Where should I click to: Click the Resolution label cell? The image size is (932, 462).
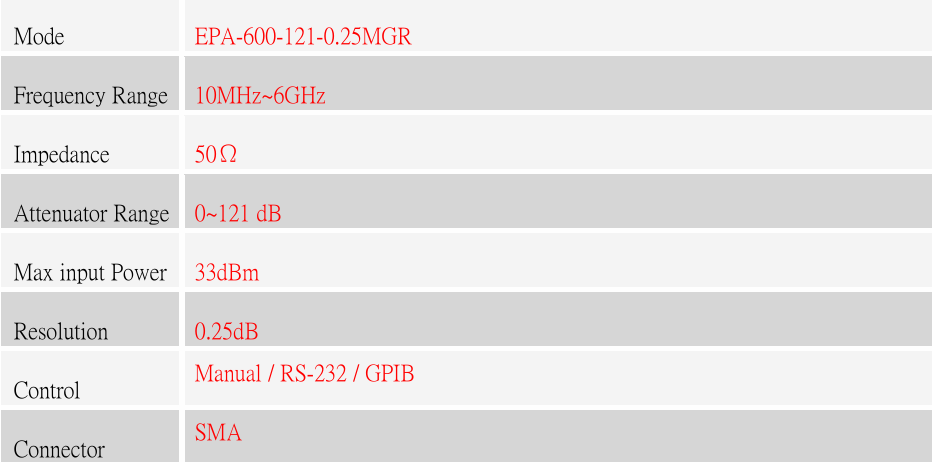coord(89,319)
